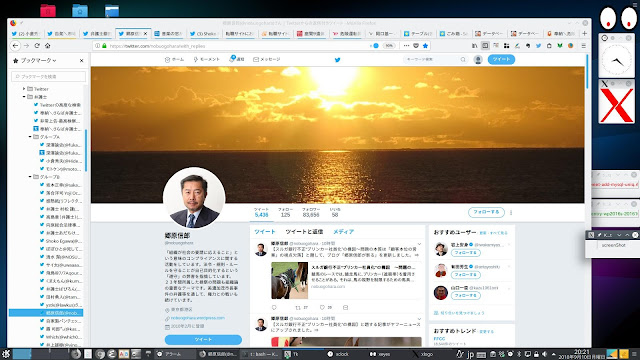The height and width of the screenshot is (360, 640).
Task: Click the blue ツイート button in the header
Action: click(501, 60)
